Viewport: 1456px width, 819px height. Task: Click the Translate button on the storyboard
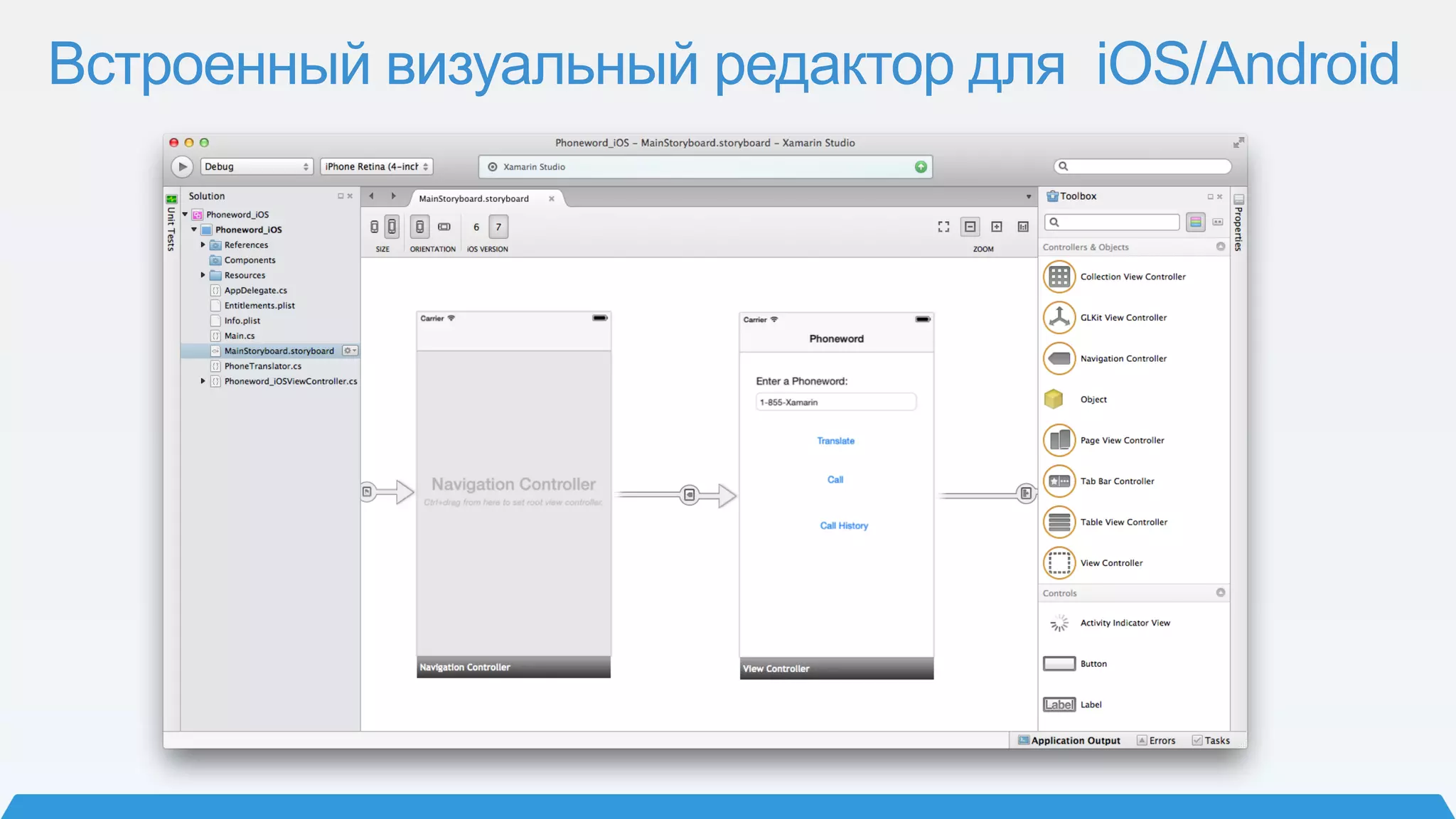tap(835, 441)
